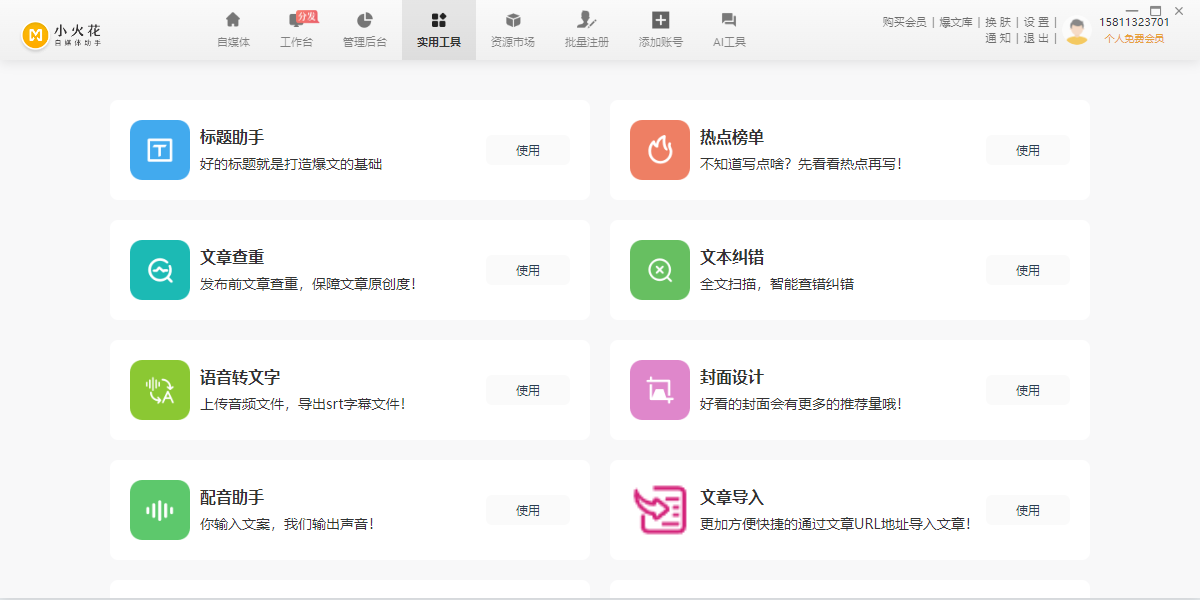Click the 配音助手 title text
Image resolution: width=1200 pixels, height=600 pixels.
[x=232, y=498]
